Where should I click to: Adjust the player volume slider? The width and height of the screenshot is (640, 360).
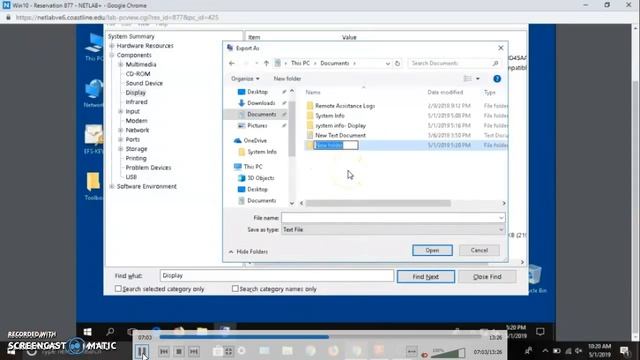coord(448,353)
